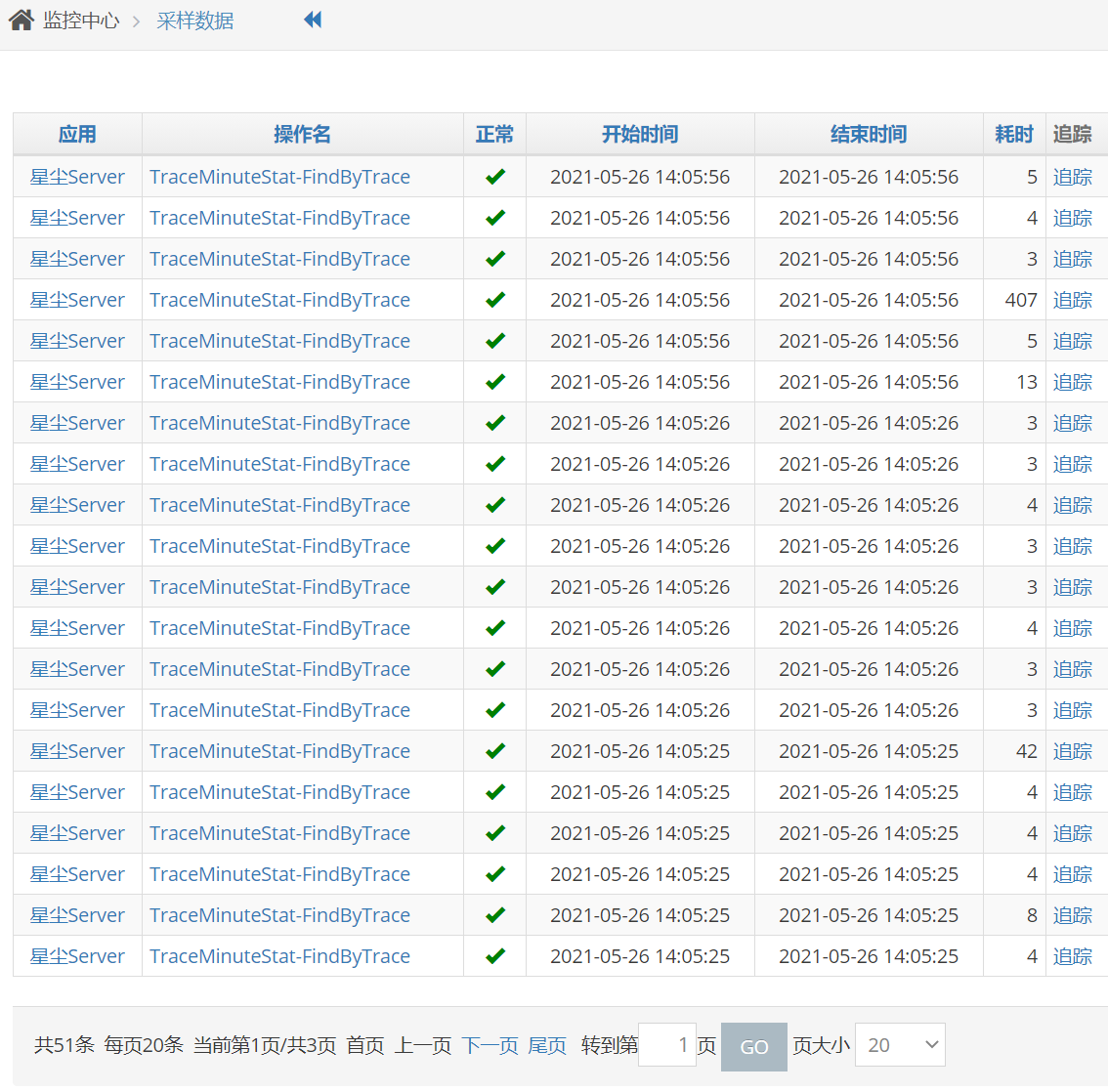
Task: Sort by the 操作名 column header
Action: (x=303, y=134)
